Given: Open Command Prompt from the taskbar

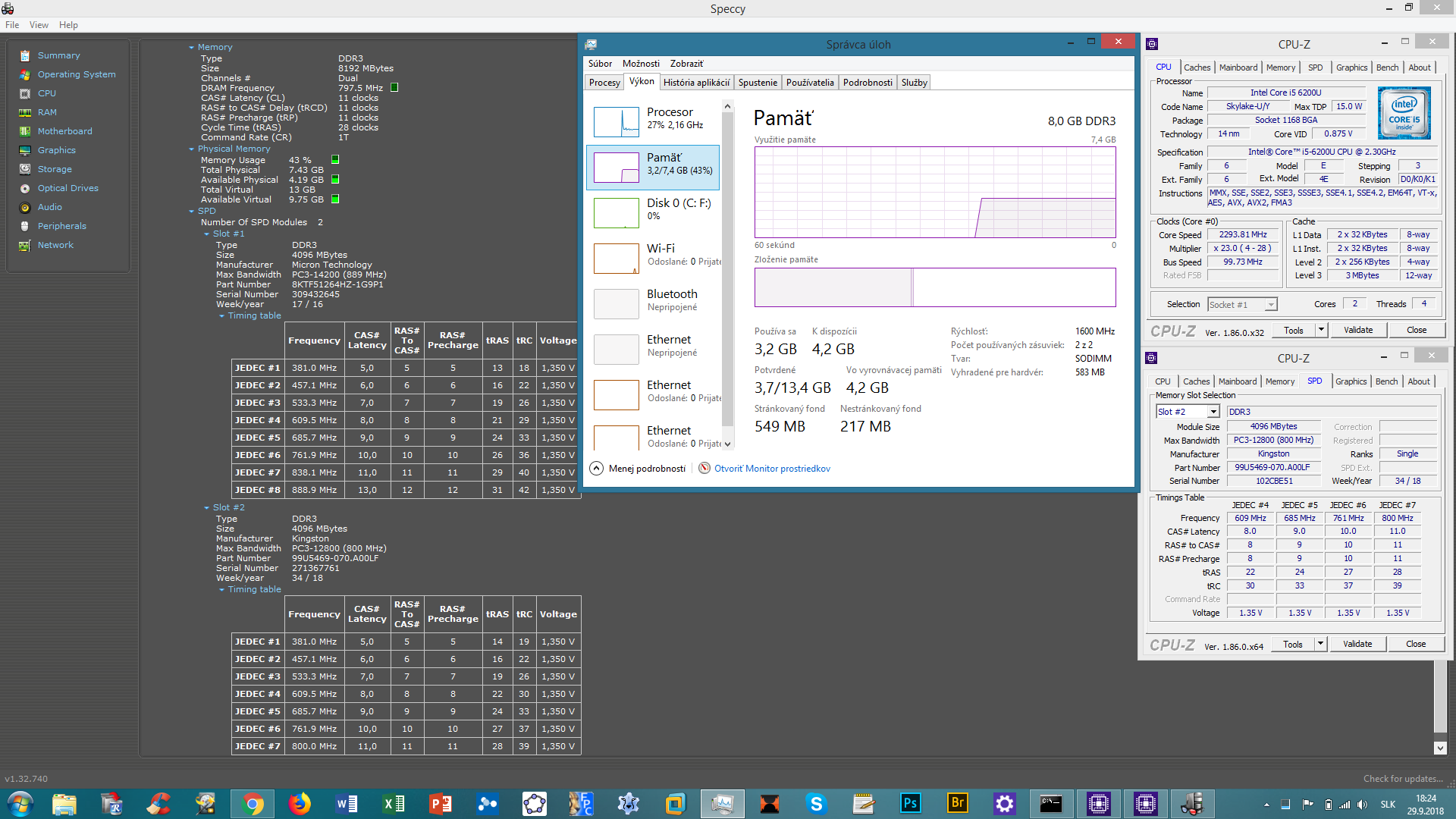Looking at the screenshot, I should pyautogui.click(x=1051, y=803).
